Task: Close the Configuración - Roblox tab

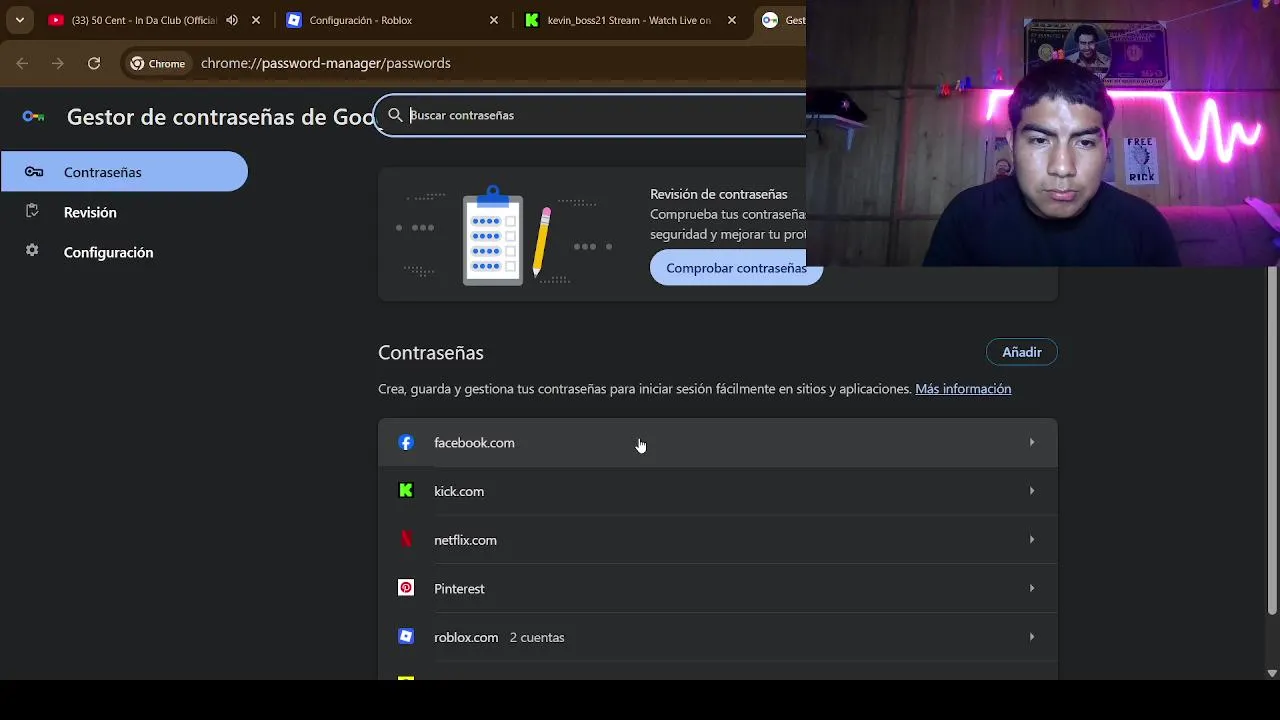Action: pyautogui.click(x=493, y=20)
